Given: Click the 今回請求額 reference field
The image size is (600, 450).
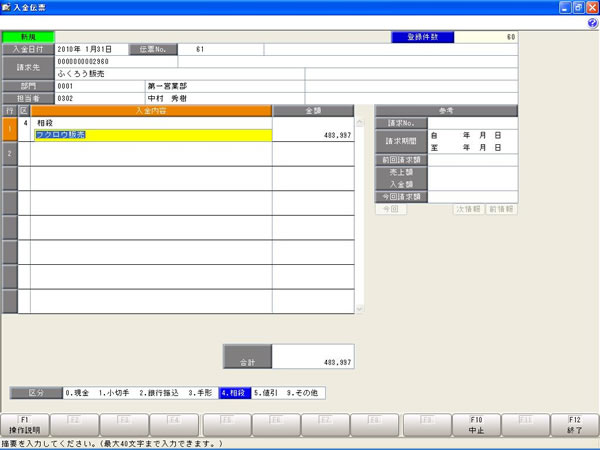Looking at the screenshot, I should click(473, 197).
